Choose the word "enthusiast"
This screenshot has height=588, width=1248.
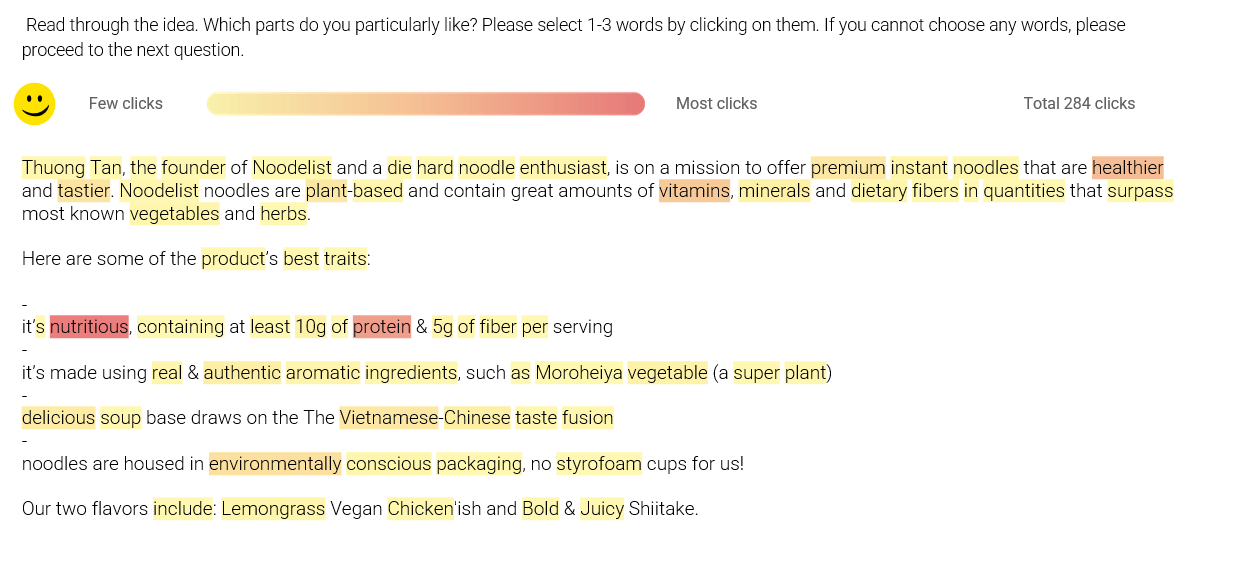(563, 168)
